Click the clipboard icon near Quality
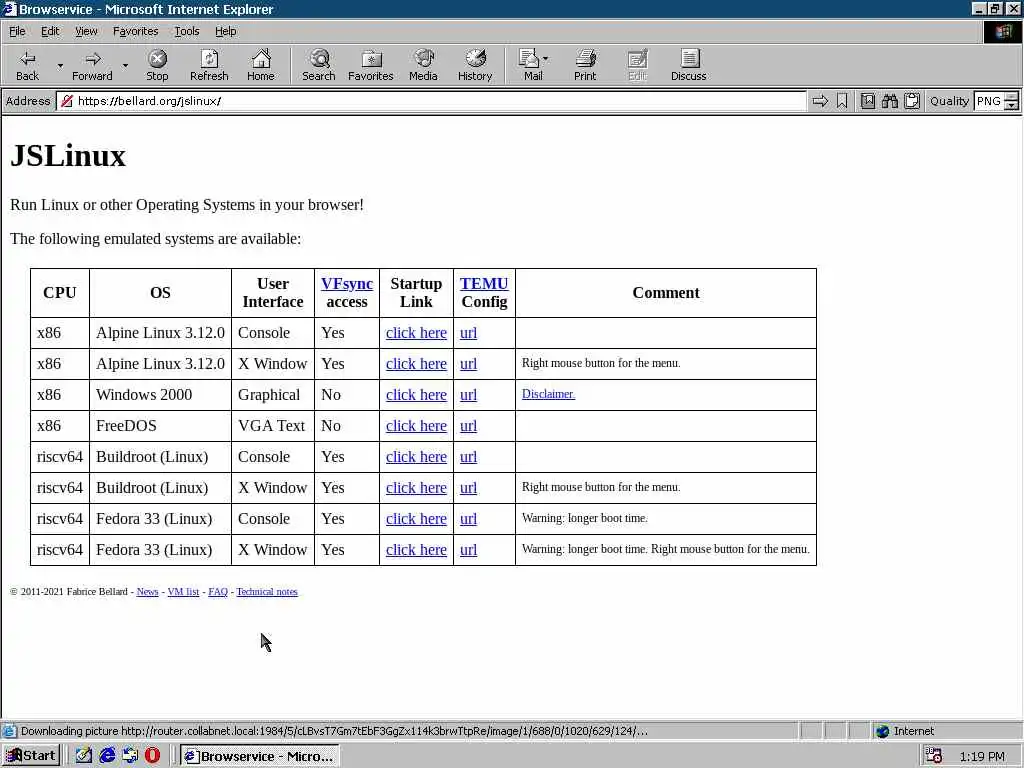Viewport: 1024px width, 768px height. (912, 101)
